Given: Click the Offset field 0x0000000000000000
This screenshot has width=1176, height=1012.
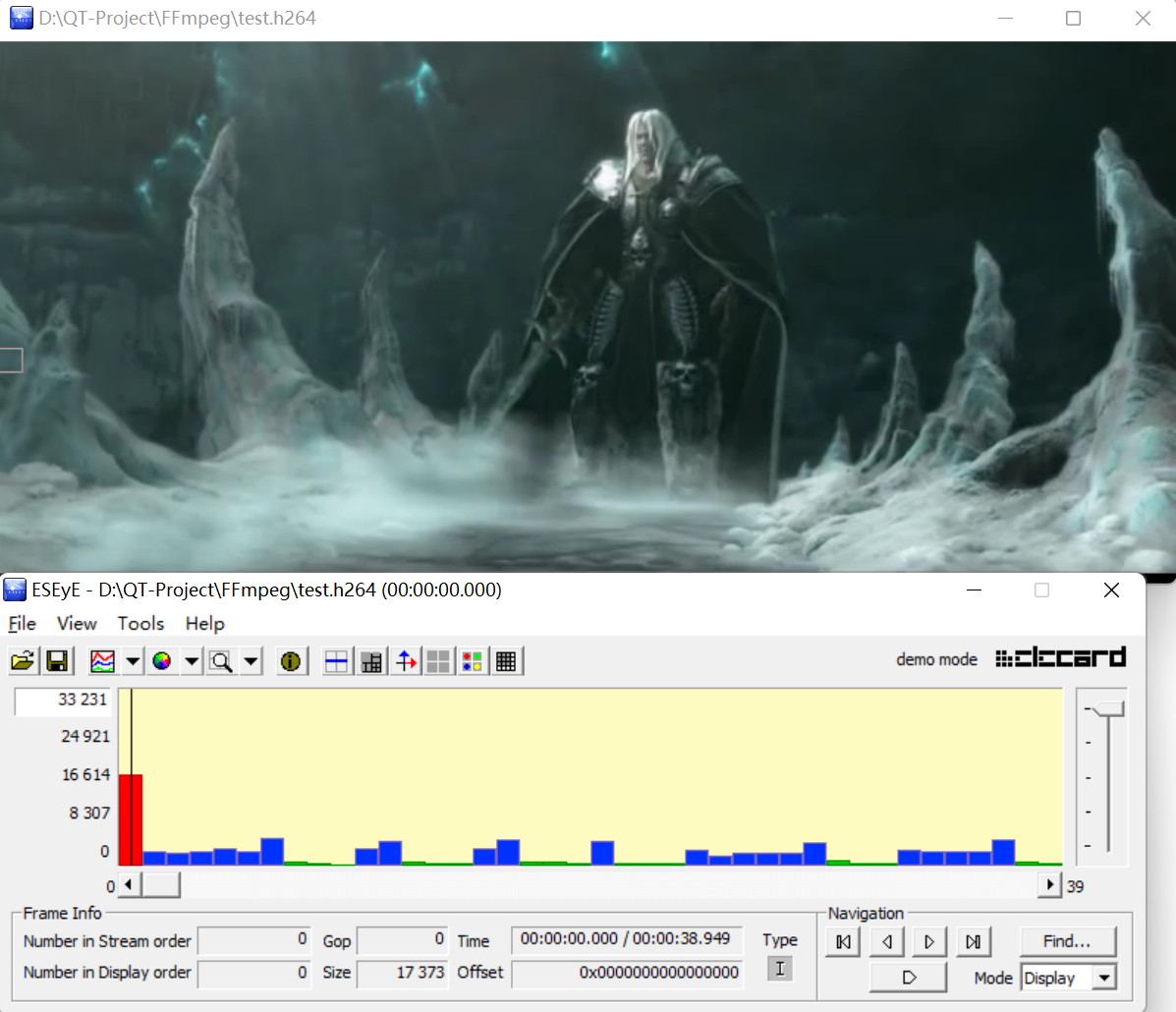Looking at the screenshot, I should (626, 973).
